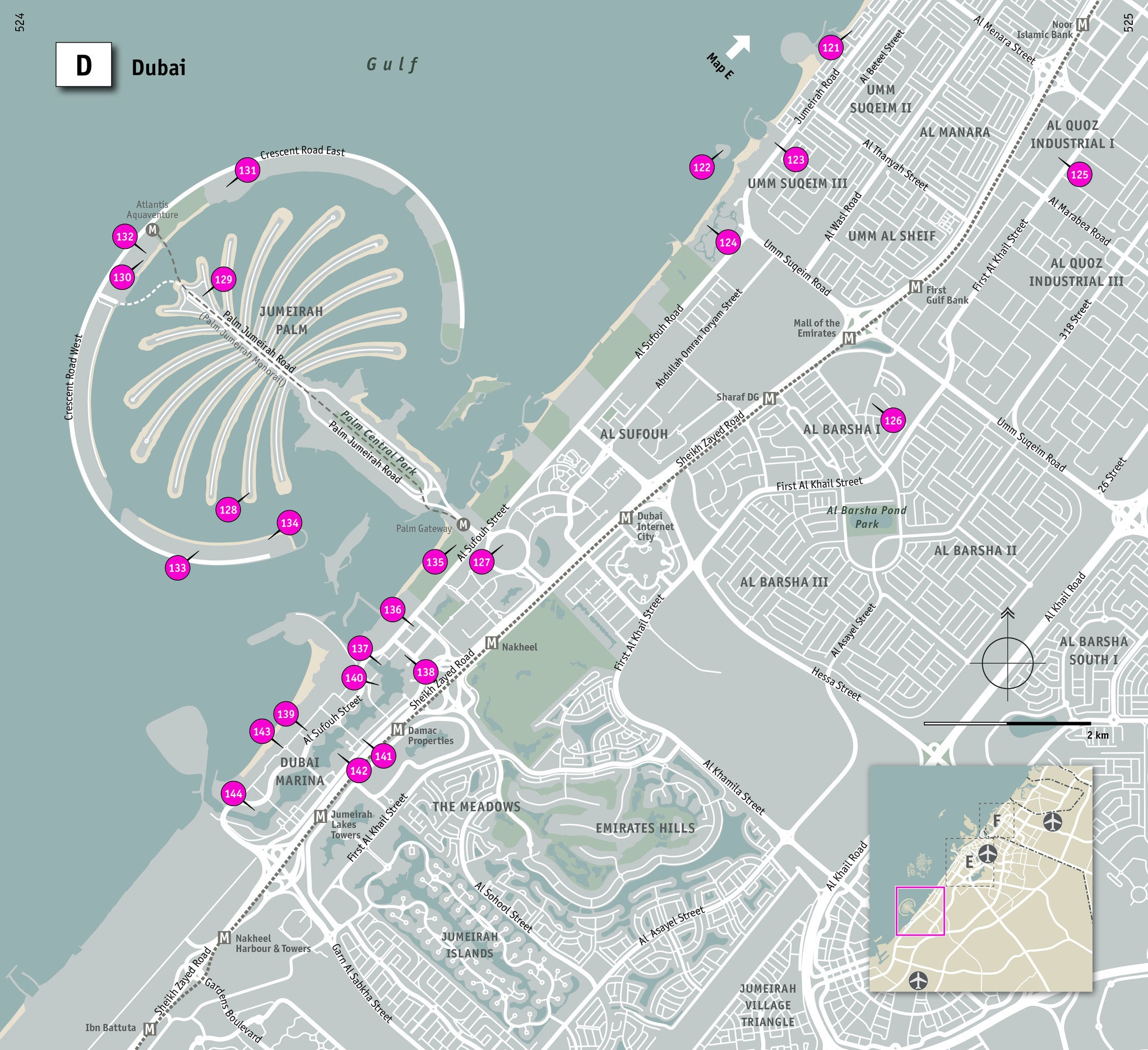Select Mall of the Emirates metro icon
Viewport: 1148px width, 1050px height.
click(x=849, y=338)
